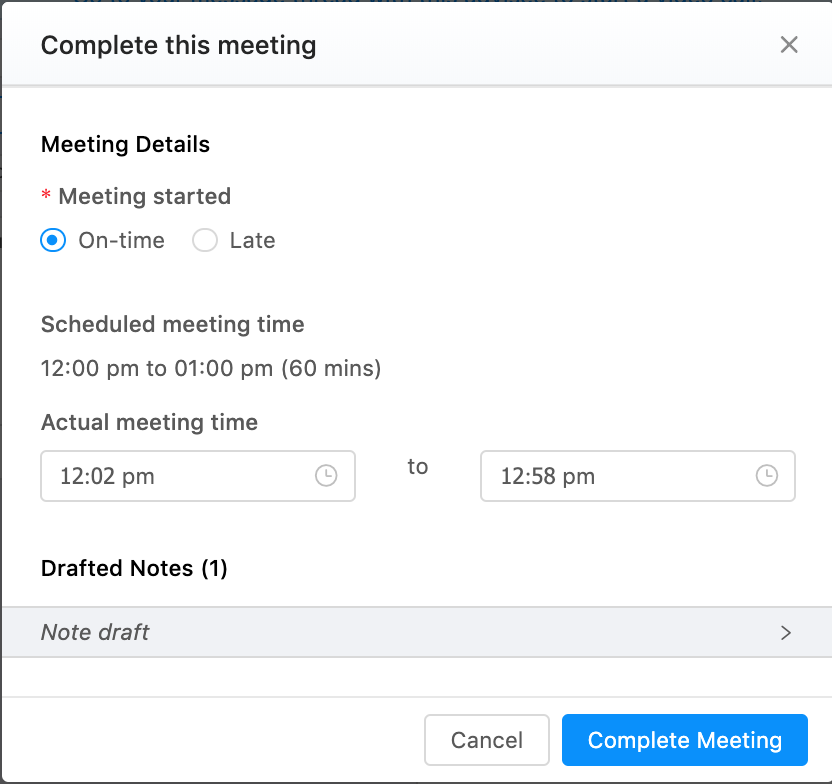The height and width of the screenshot is (784, 832).
Task: Click the Late option label text
Action: (253, 241)
